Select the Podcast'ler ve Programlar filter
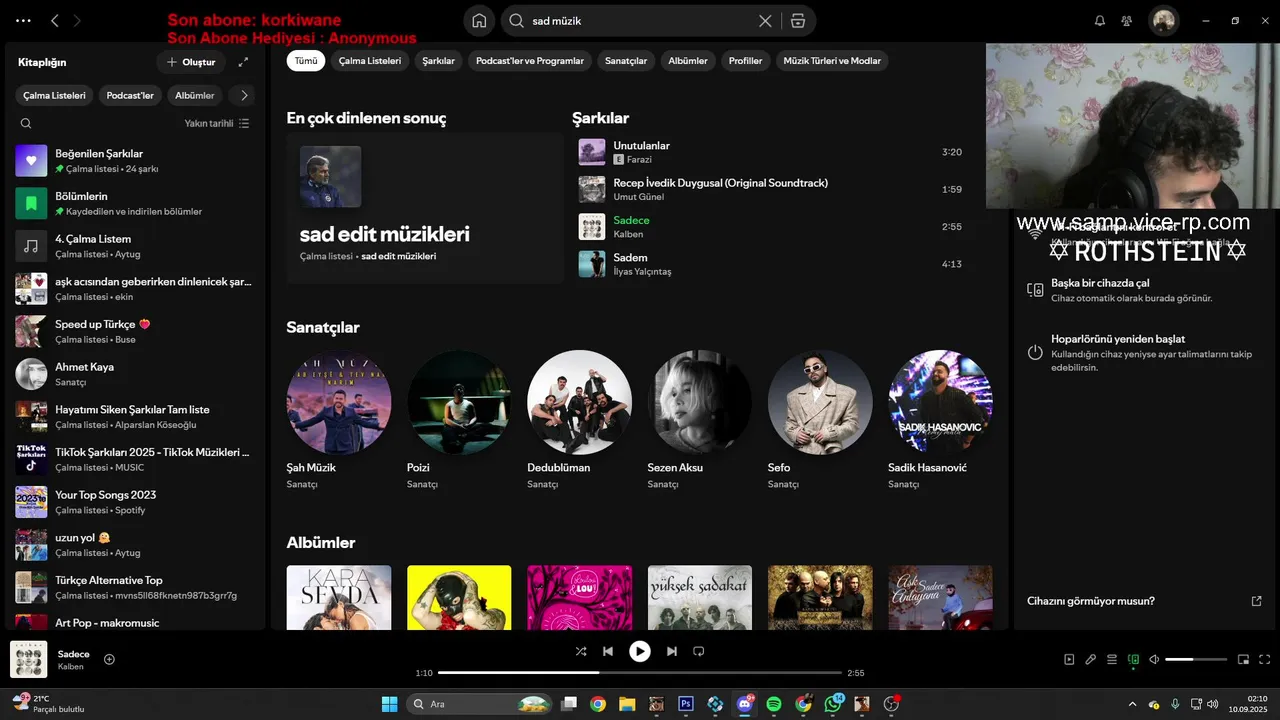Viewport: 1280px width, 720px height. [530, 61]
